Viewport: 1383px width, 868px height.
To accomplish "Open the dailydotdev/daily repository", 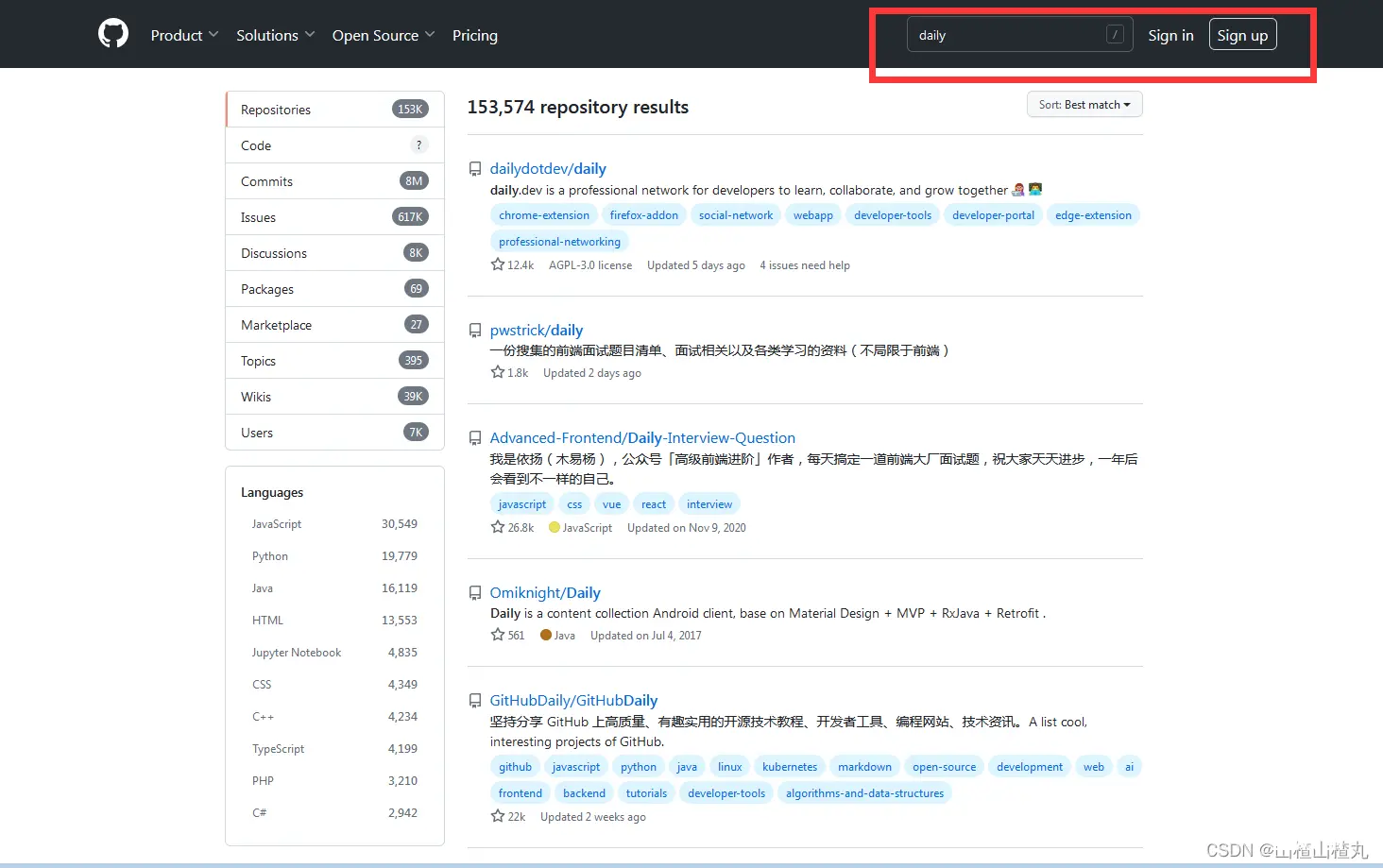I will [x=548, y=169].
